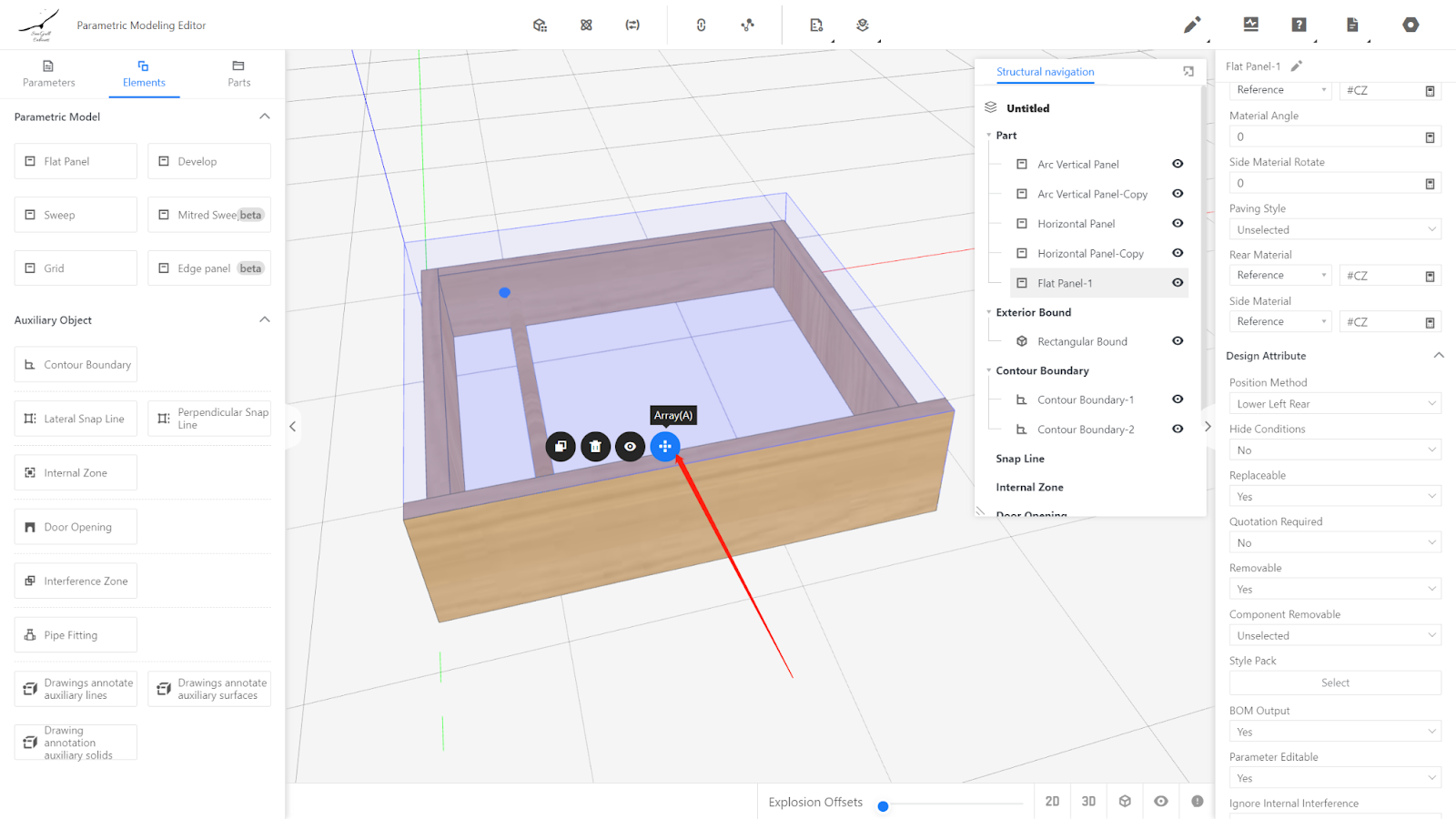Switch to 2D view mode
The width and height of the screenshot is (1456, 819).
point(1052,802)
